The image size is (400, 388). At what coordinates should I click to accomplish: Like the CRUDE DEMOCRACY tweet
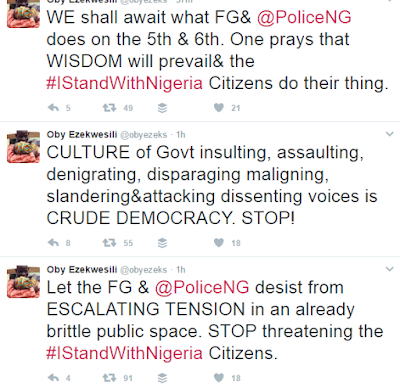(x=219, y=243)
